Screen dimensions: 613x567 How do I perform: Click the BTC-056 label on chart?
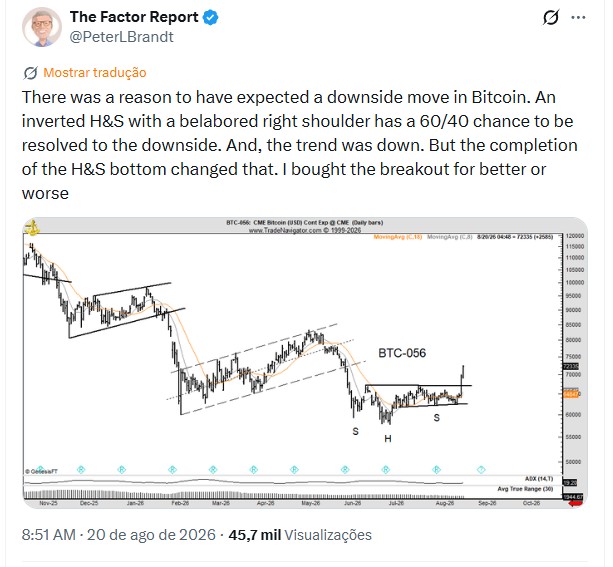tap(402, 353)
